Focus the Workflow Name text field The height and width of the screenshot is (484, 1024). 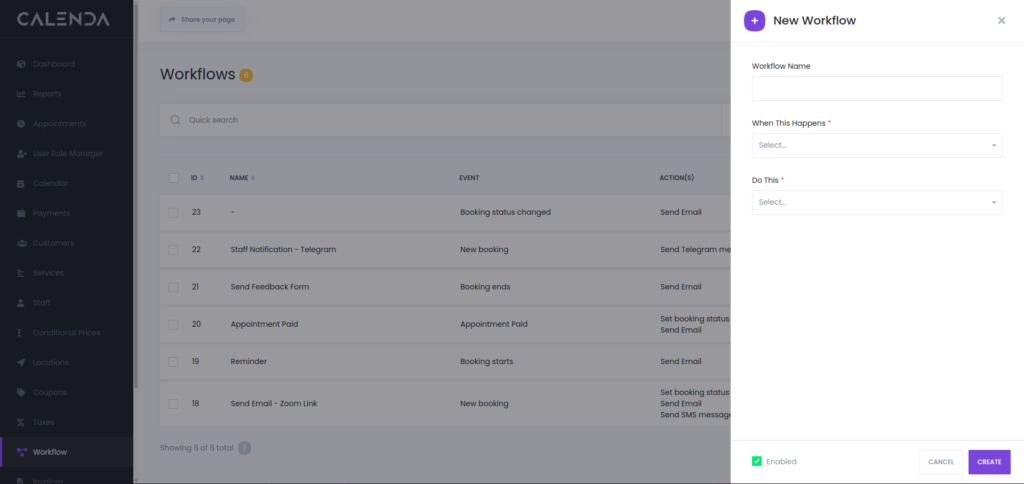coord(876,89)
